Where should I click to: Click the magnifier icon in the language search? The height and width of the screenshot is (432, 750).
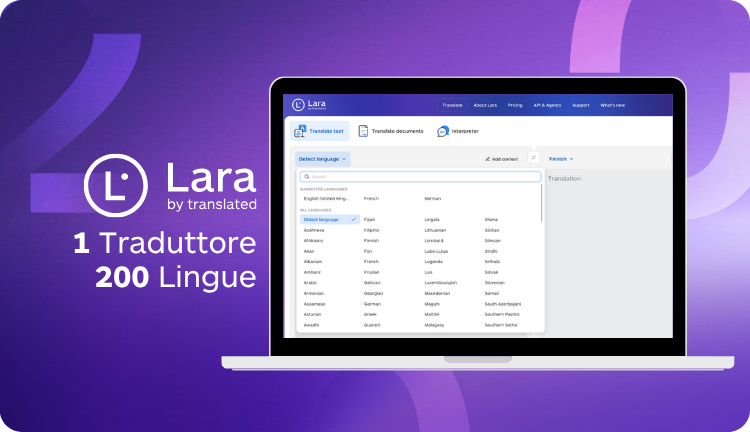pos(307,177)
